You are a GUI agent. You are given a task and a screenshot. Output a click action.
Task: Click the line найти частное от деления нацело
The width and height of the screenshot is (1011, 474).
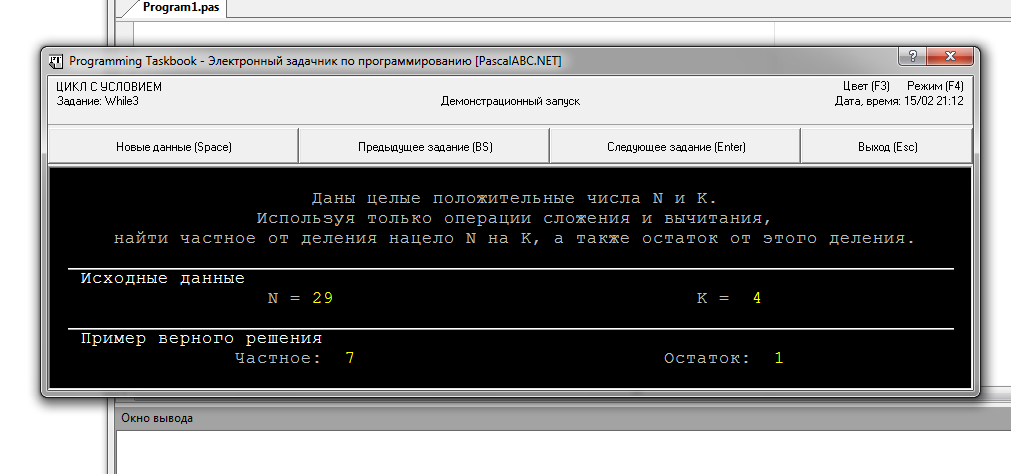[x=515, y=238]
